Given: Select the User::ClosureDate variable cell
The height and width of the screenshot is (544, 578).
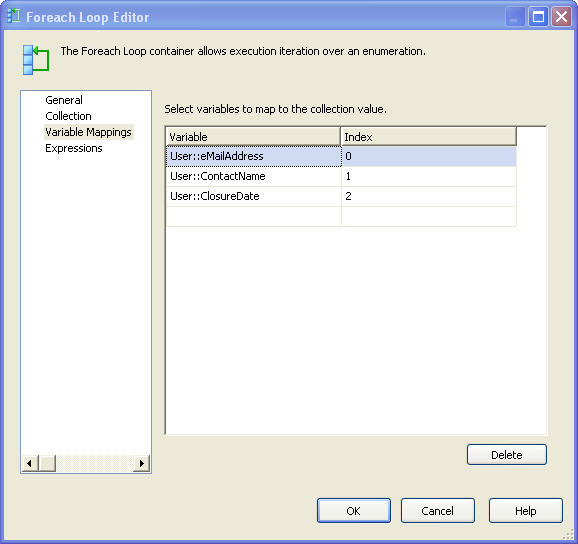Looking at the screenshot, I should tap(254, 196).
